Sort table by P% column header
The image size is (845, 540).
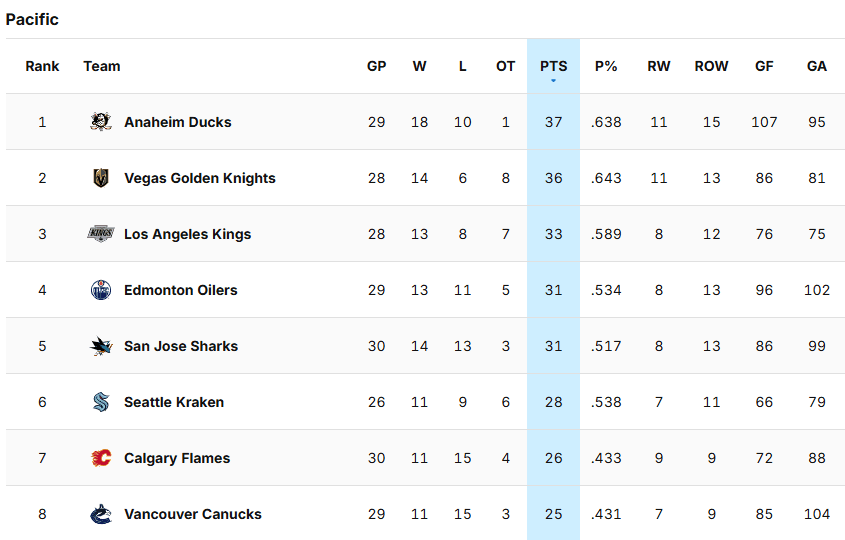[x=606, y=66]
